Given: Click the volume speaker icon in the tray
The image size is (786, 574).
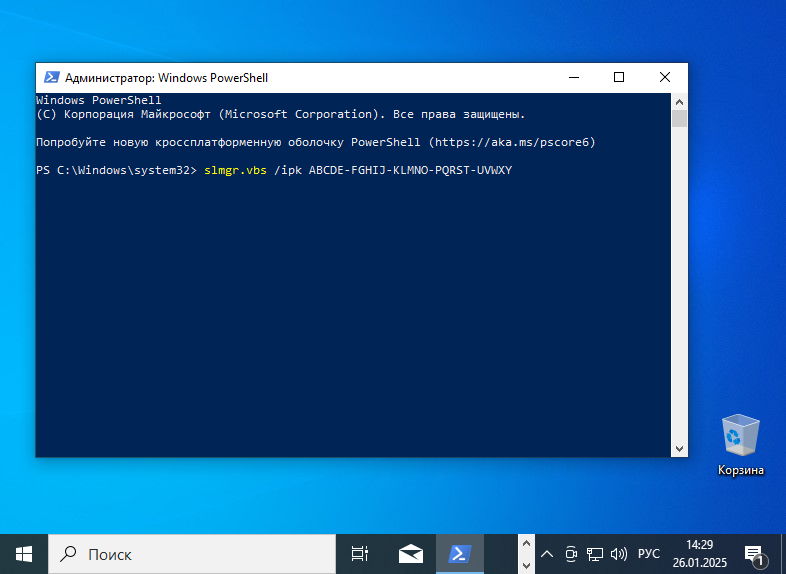Looking at the screenshot, I should pos(618,553).
